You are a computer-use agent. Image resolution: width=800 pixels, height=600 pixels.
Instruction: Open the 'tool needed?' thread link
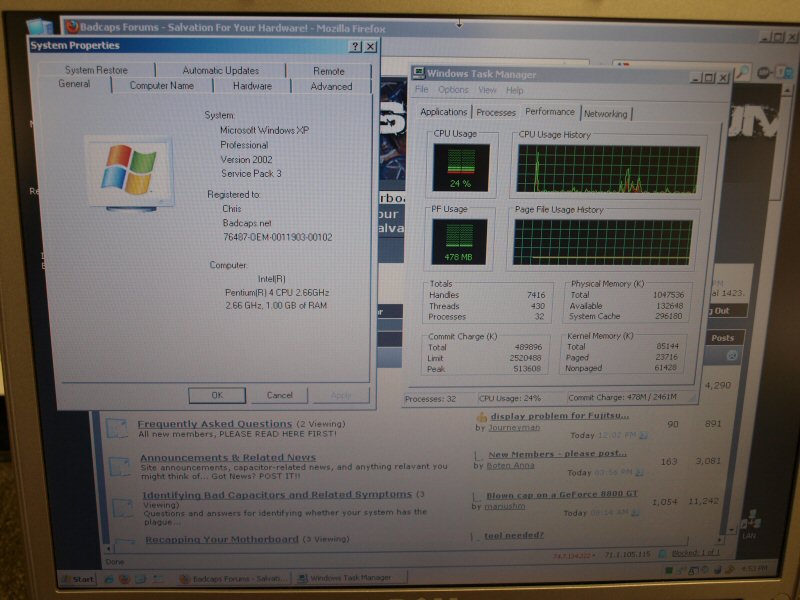coord(514,535)
